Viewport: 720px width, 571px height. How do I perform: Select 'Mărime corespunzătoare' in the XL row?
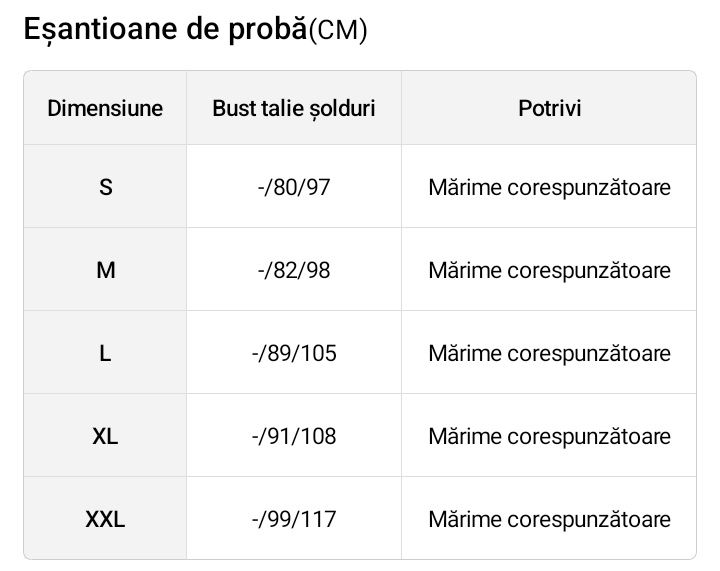(x=549, y=436)
